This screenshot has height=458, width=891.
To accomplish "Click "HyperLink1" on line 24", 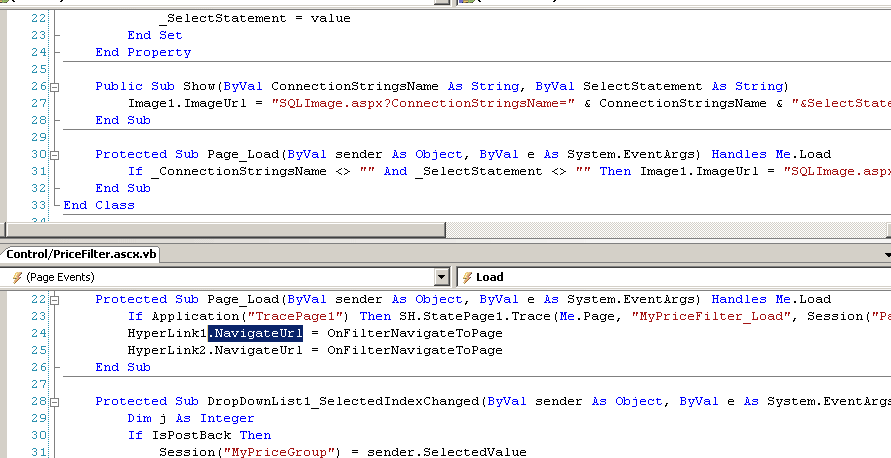I will point(167,334).
